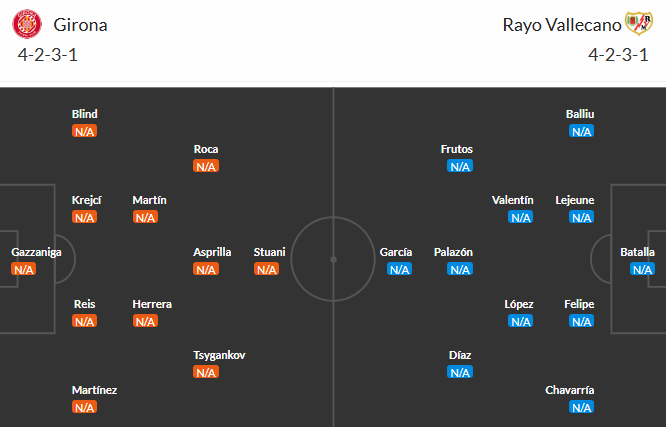Screen dimensions: 666x427
Task: Click Roca's orange N/A badge
Action: 206,166
